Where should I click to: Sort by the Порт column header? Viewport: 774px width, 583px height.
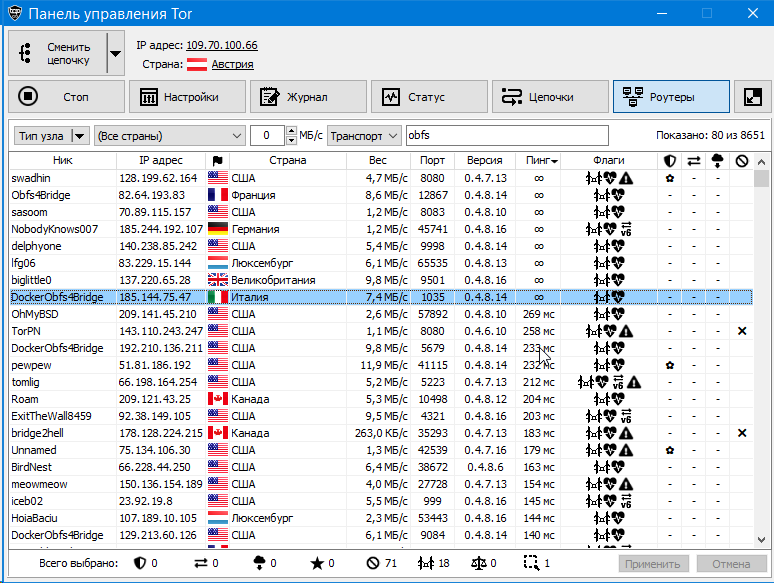(432, 160)
